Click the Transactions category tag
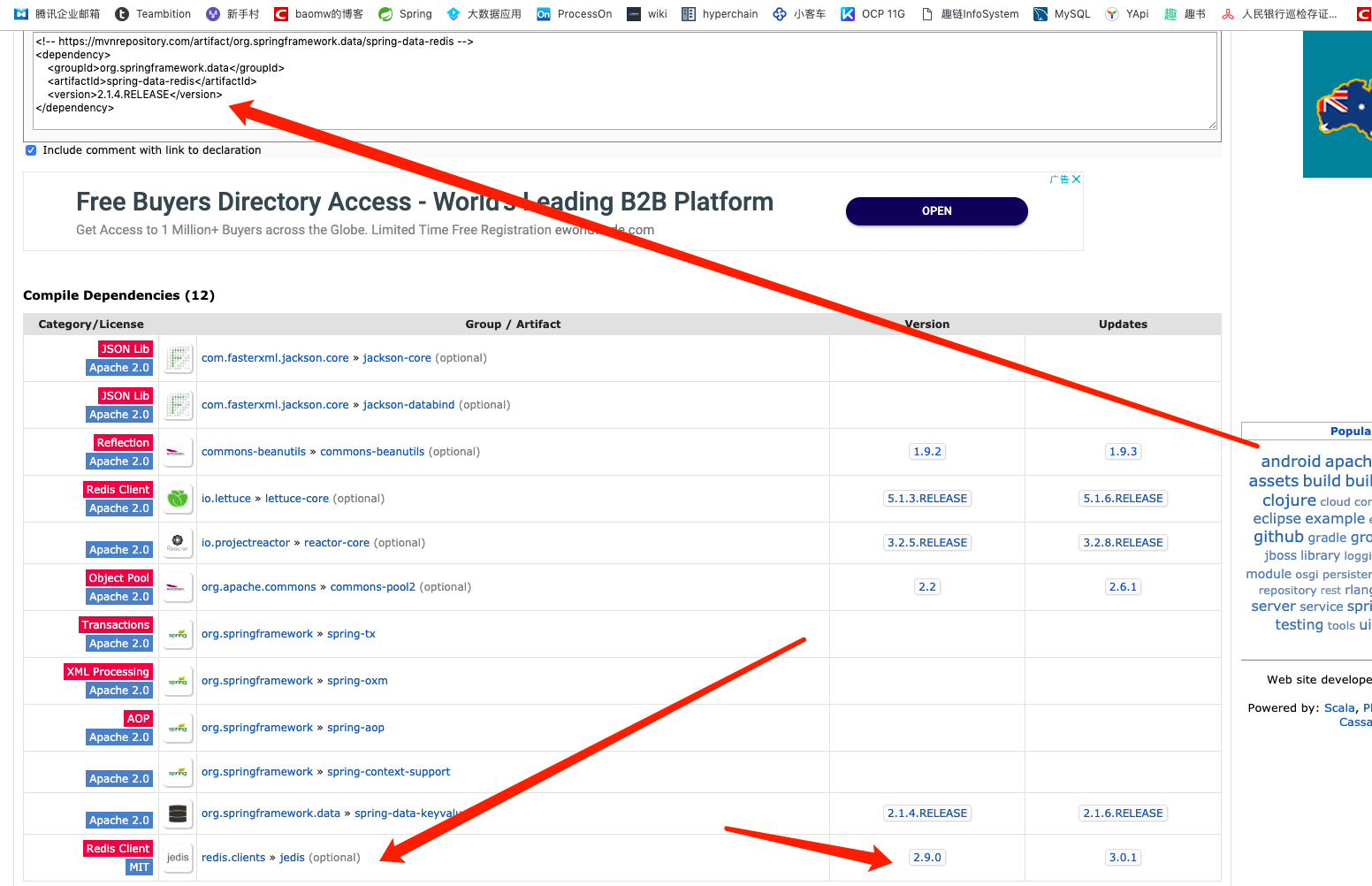The width and height of the screenshot is (1372, 886). click(x=116, y=625)
